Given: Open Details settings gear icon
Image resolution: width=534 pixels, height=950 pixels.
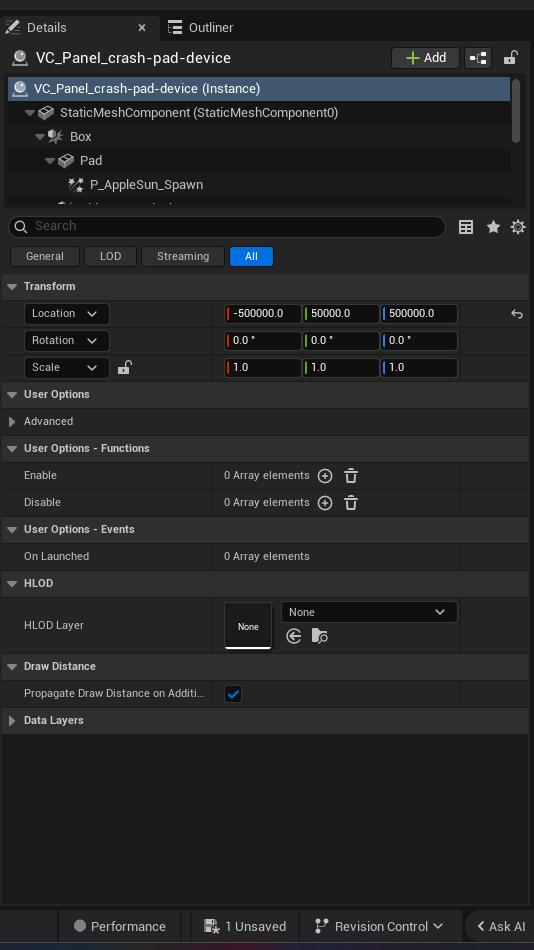Looking at the screenshot, I should pyautogui.click(x=518, y=227).
